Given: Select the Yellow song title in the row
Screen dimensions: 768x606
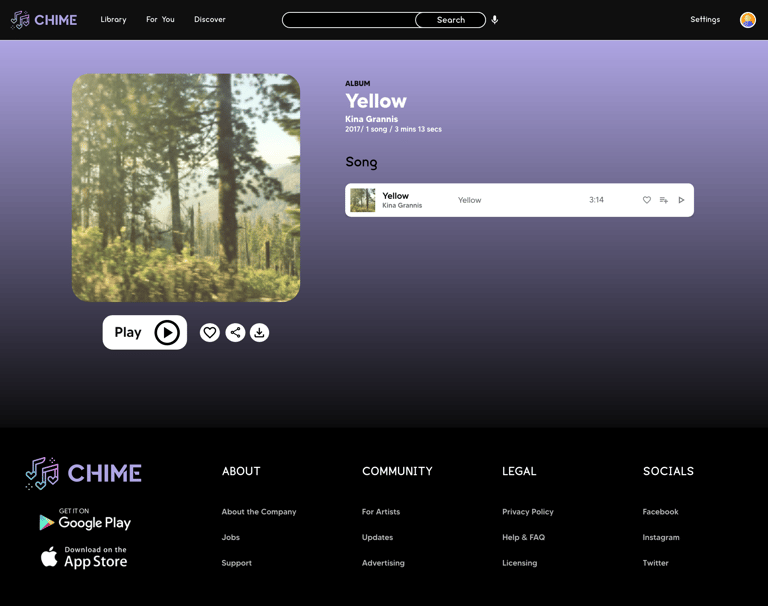Looking at the screenshot, I should (x=395, y=195).
